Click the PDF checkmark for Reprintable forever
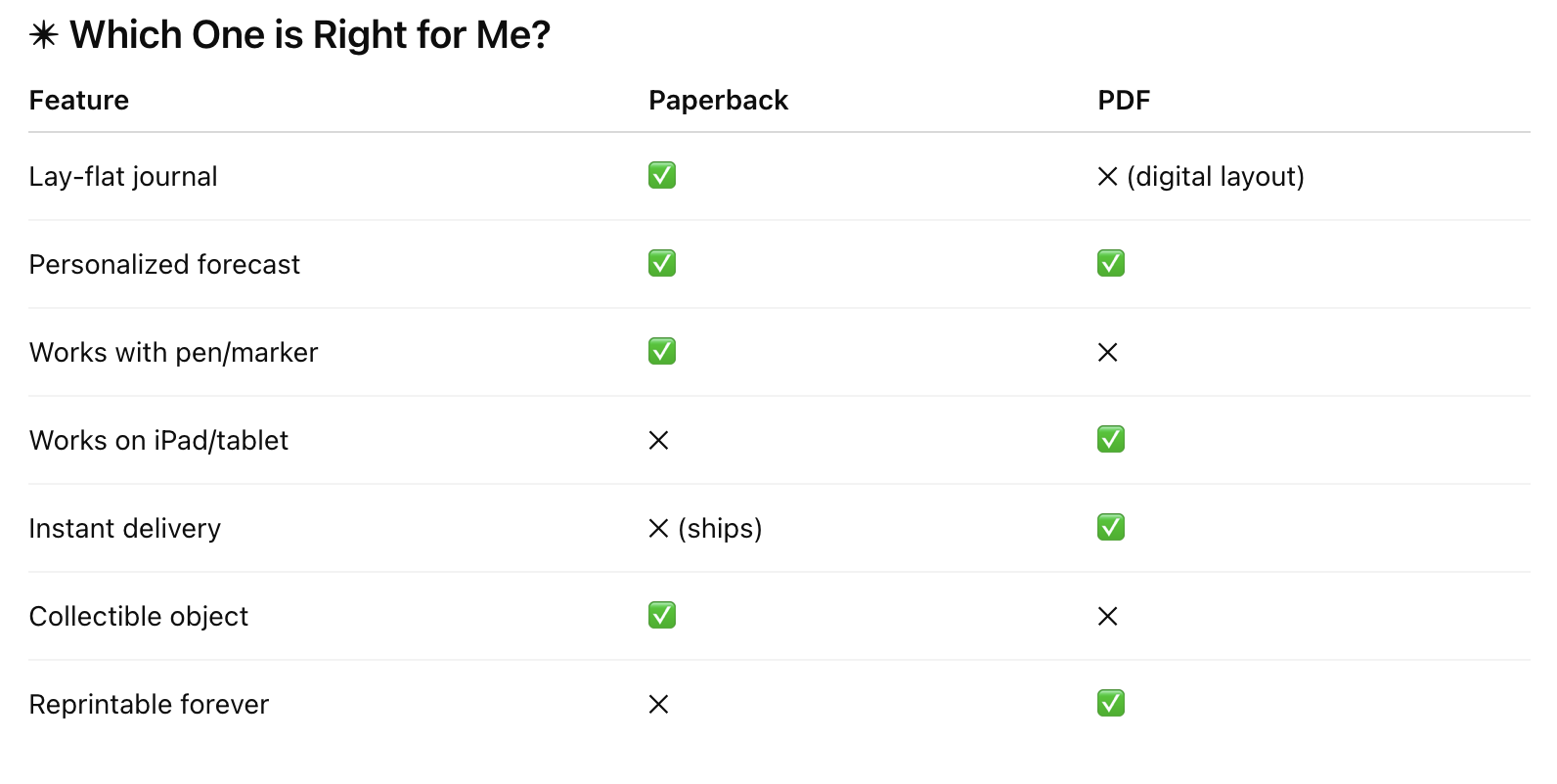This screenshot has width=1557, height=784. pyautogui.click(x=1111, y=704)
